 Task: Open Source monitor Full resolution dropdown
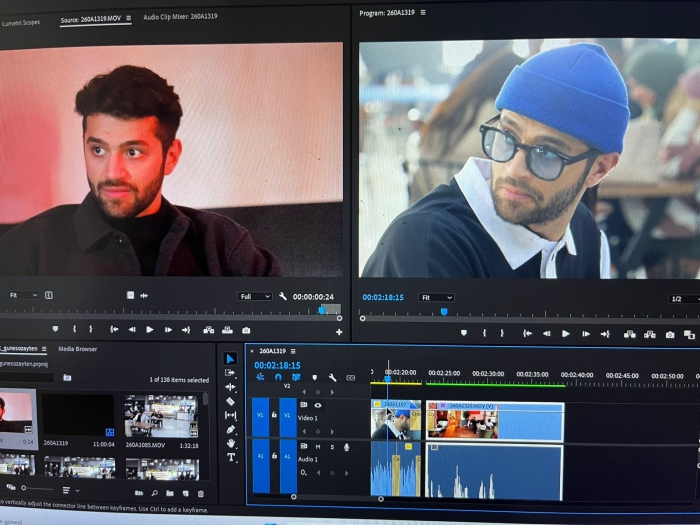tap(254, 296)
